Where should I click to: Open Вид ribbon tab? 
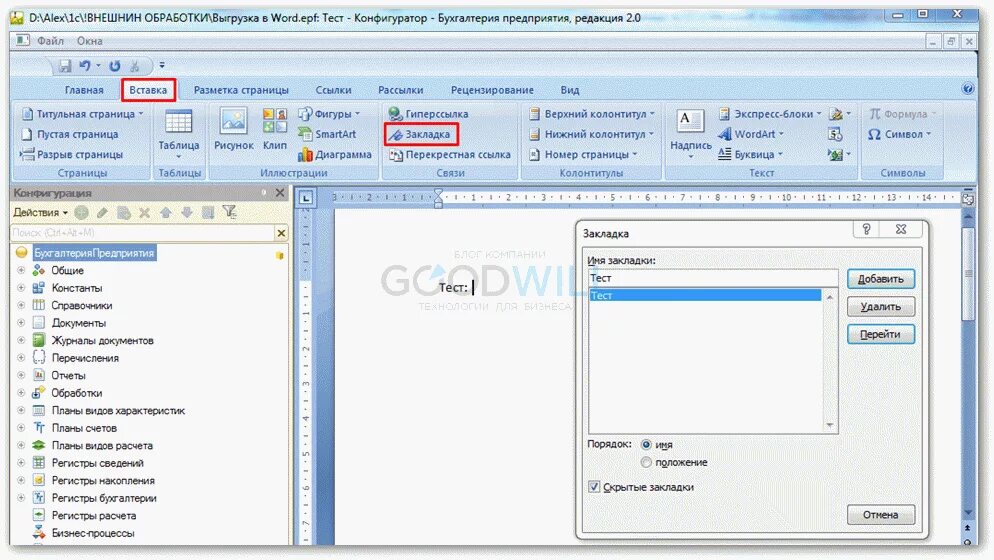click(x=569, y=90)
